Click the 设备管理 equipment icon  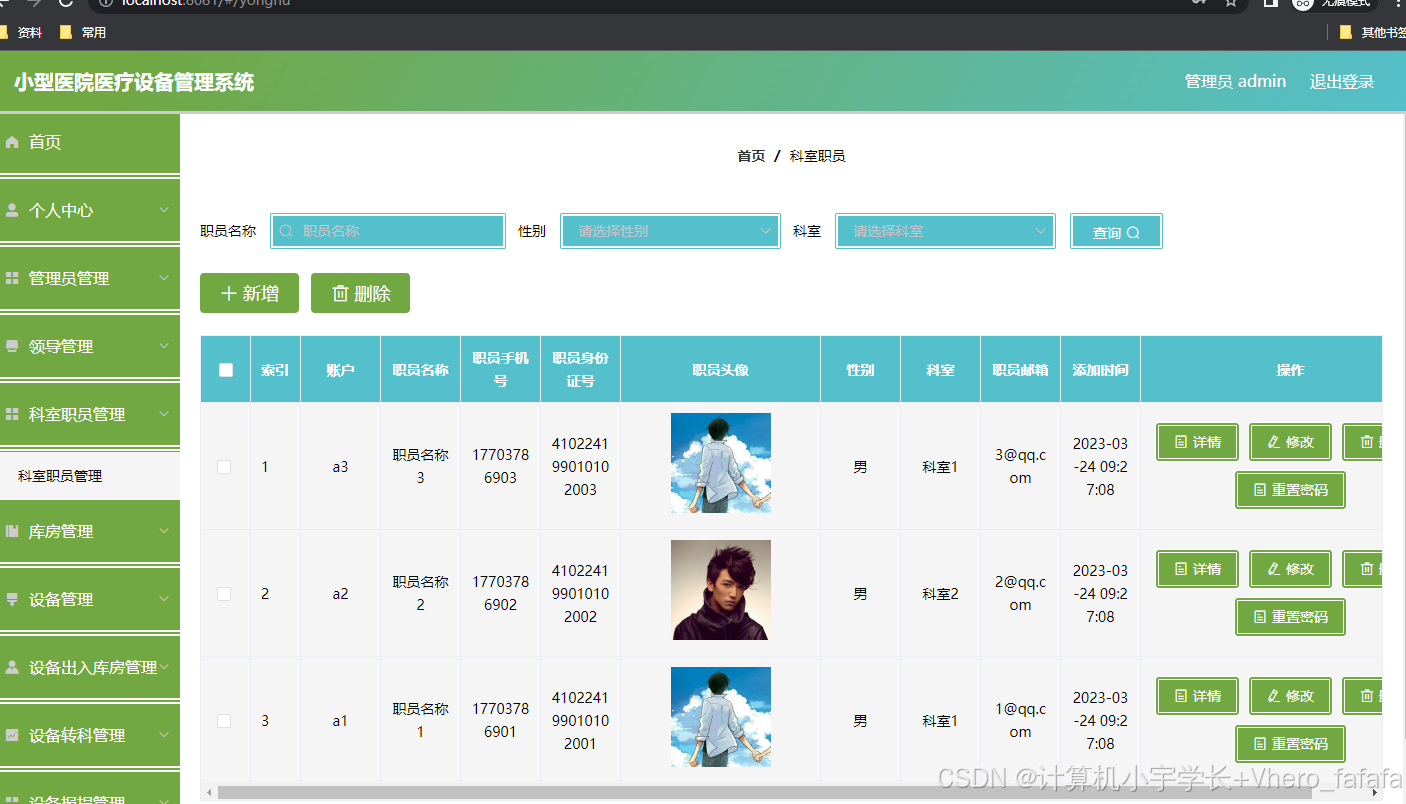pos(12,599)
